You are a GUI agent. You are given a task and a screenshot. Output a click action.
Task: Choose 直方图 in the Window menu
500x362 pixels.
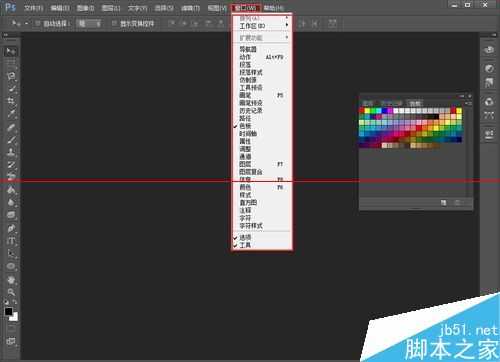point(262,203)
